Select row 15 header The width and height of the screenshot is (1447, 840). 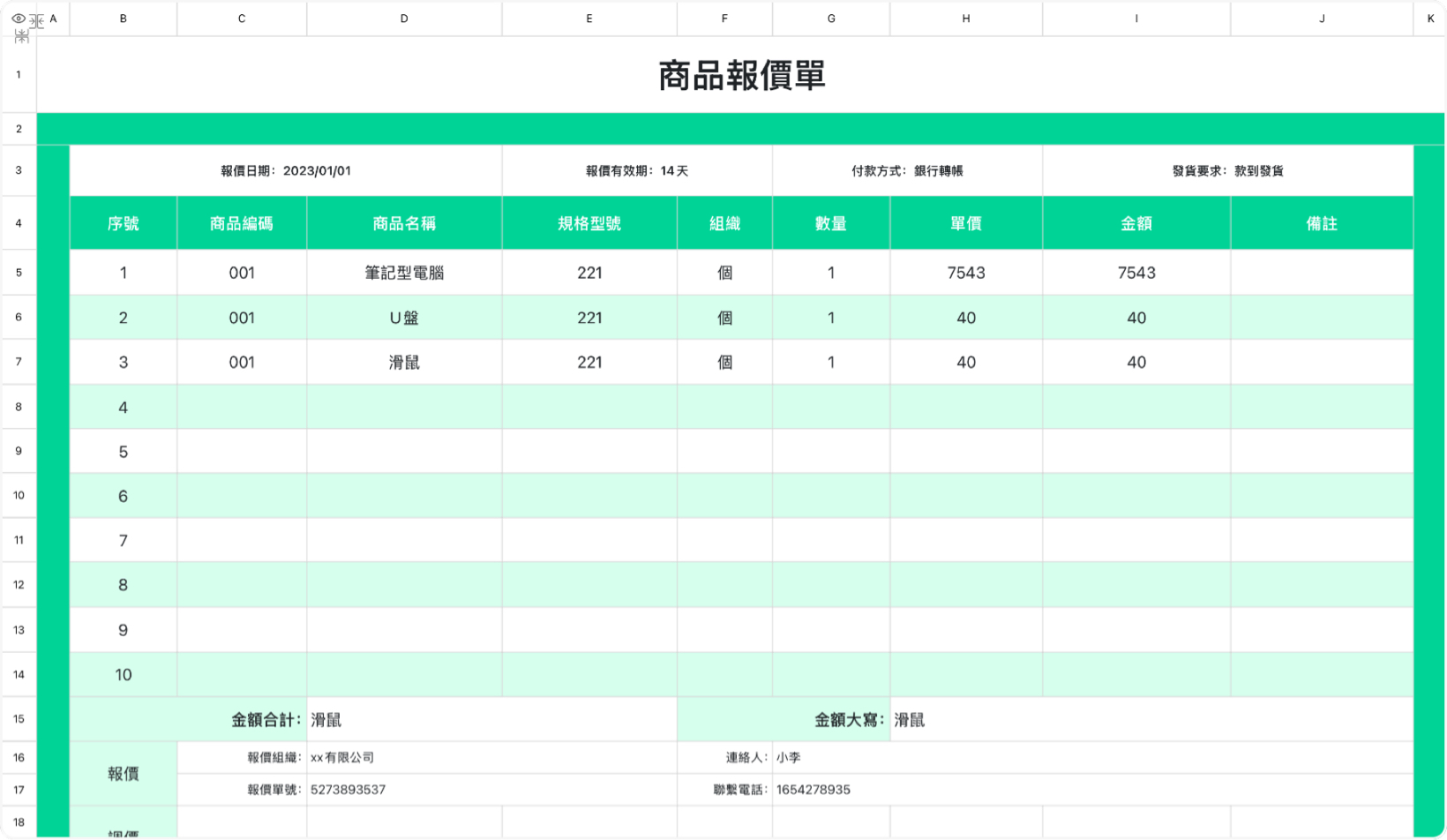tap(19, 719)
